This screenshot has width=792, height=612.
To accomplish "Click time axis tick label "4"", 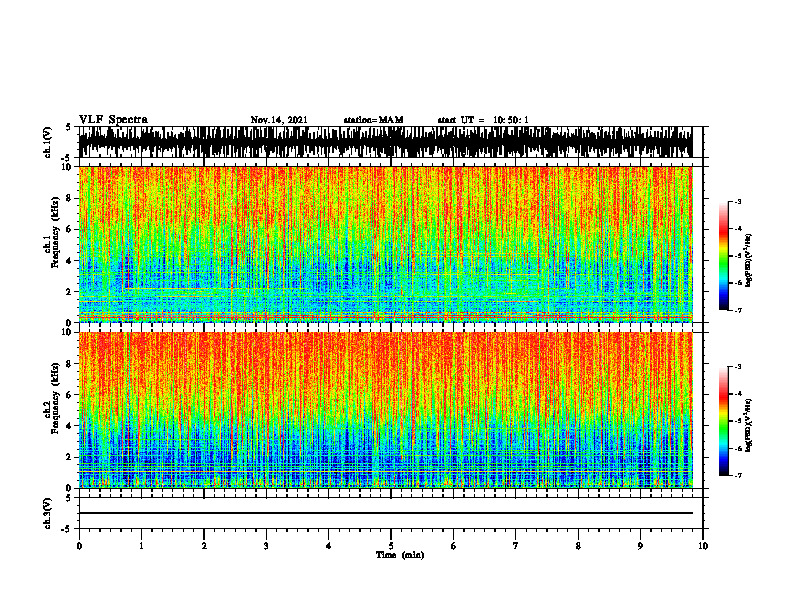I will click(329, 546).
